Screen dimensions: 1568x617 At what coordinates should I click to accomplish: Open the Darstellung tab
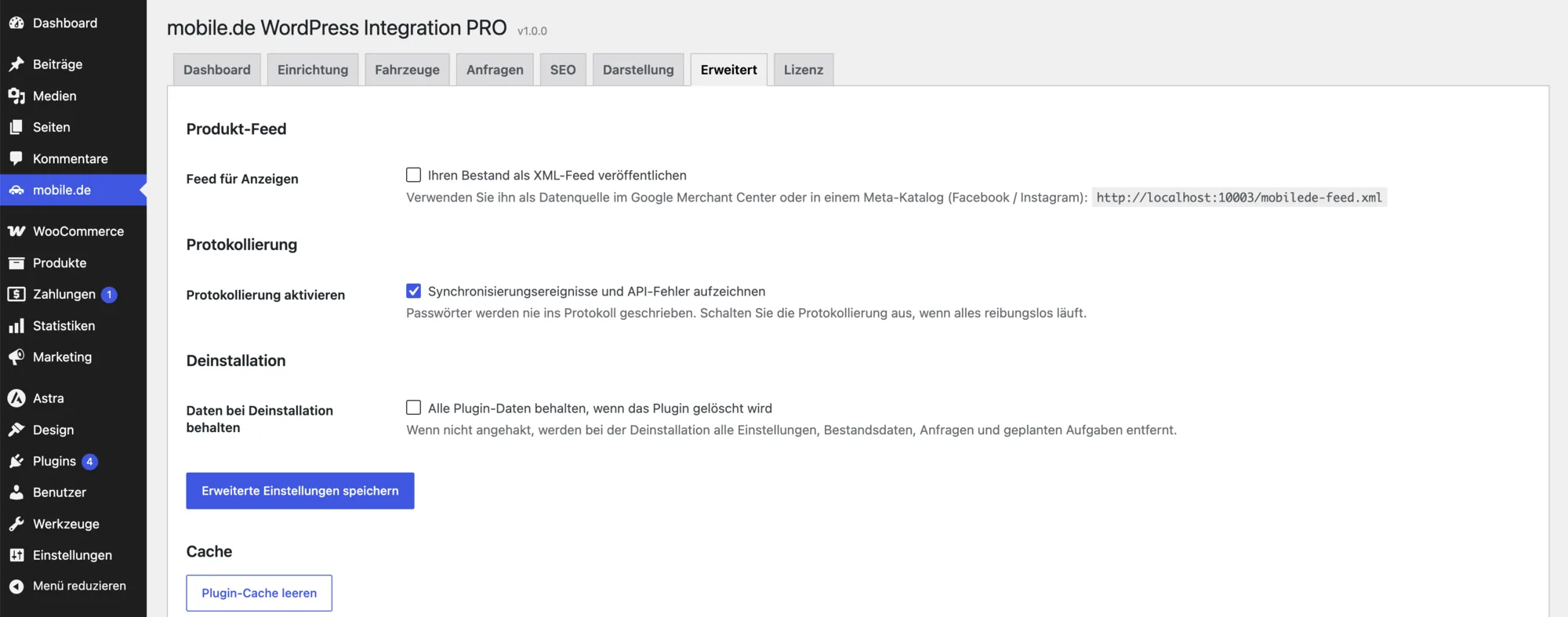(x=638, y=70)
